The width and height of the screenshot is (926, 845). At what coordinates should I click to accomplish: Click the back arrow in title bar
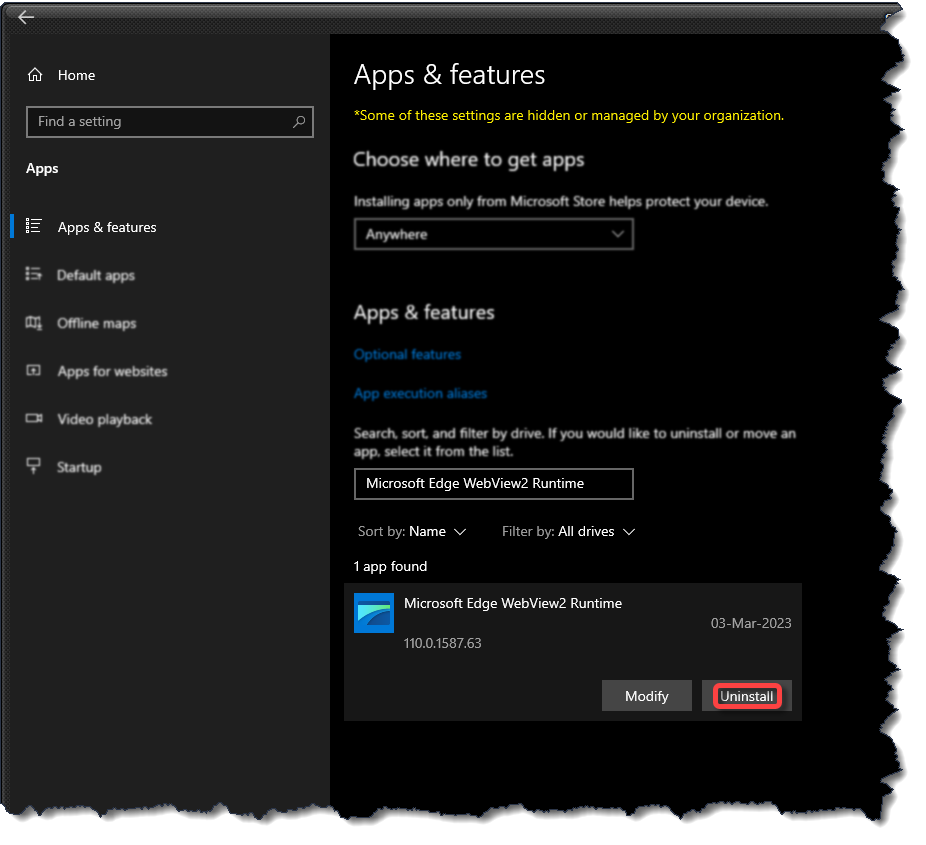point(25,17)
